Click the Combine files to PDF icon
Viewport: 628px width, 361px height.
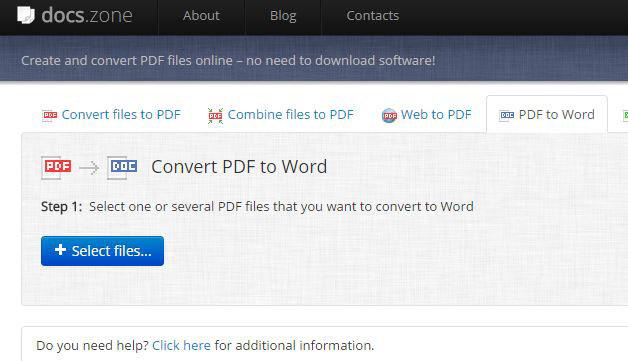point(215,116)
